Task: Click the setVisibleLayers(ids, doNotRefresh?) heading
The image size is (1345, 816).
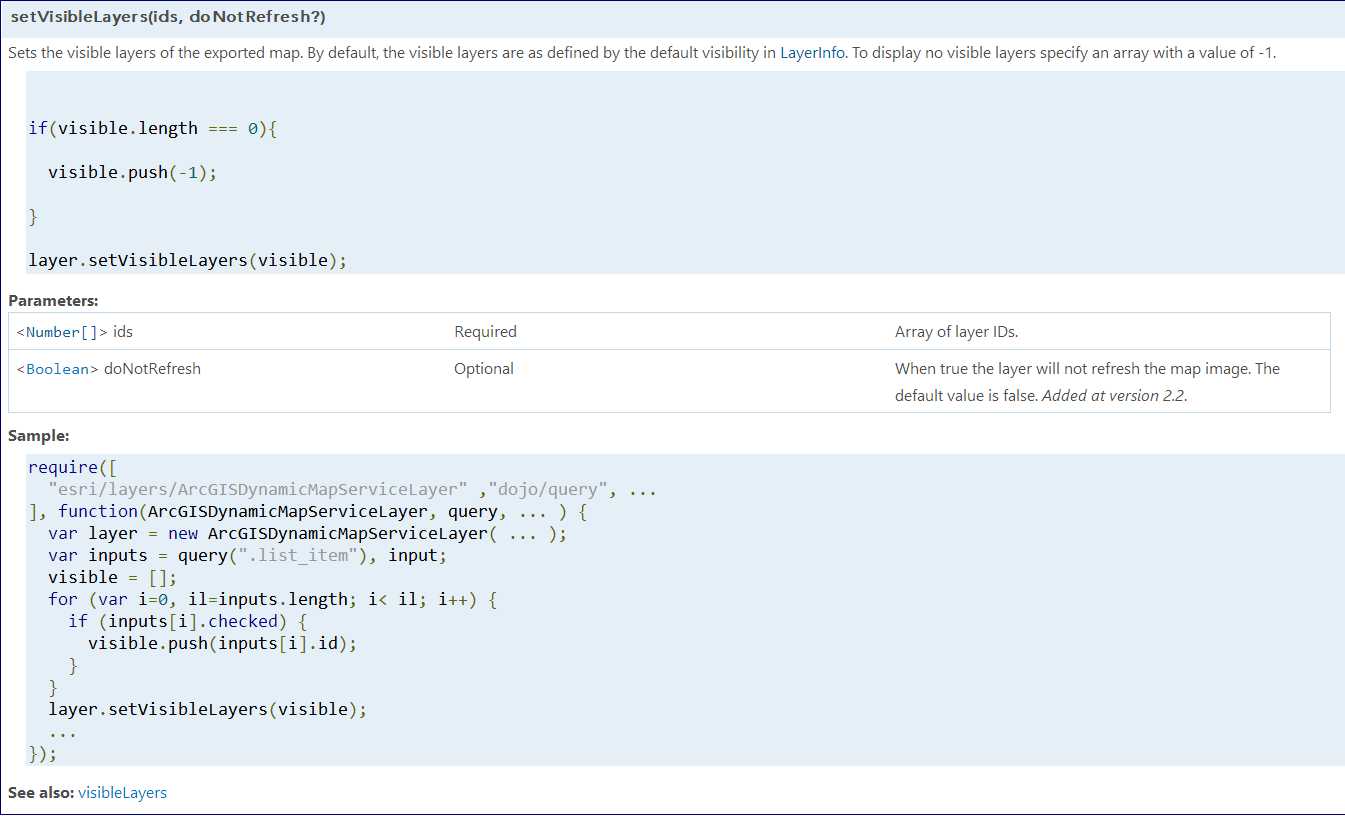Action: pyautogui.click(x=167, y=18)
